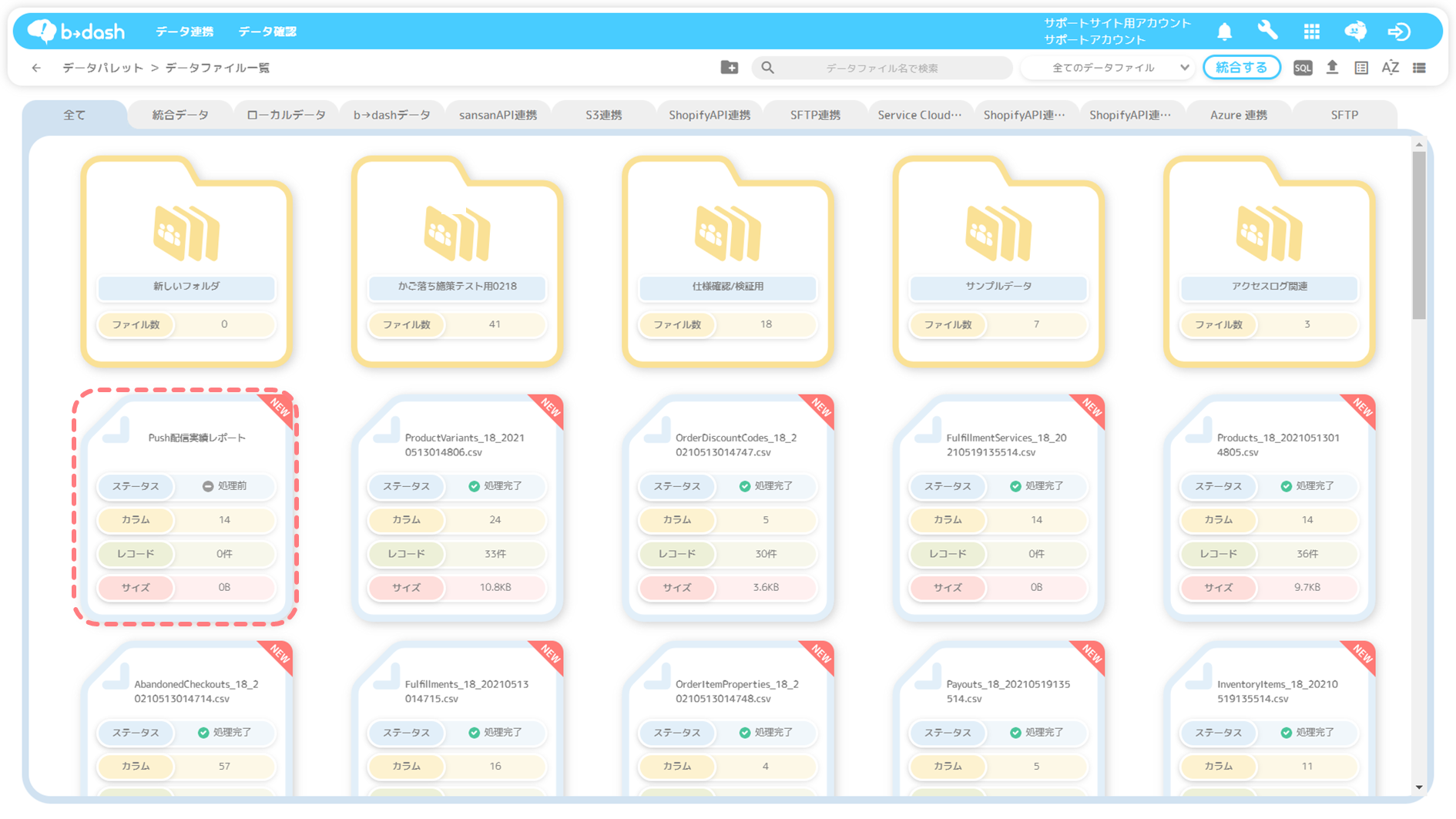The width and height of the screenshot is (1456, 819).
Task: Switch to the 統合データ tab
Action: click(x=180, y=115)
